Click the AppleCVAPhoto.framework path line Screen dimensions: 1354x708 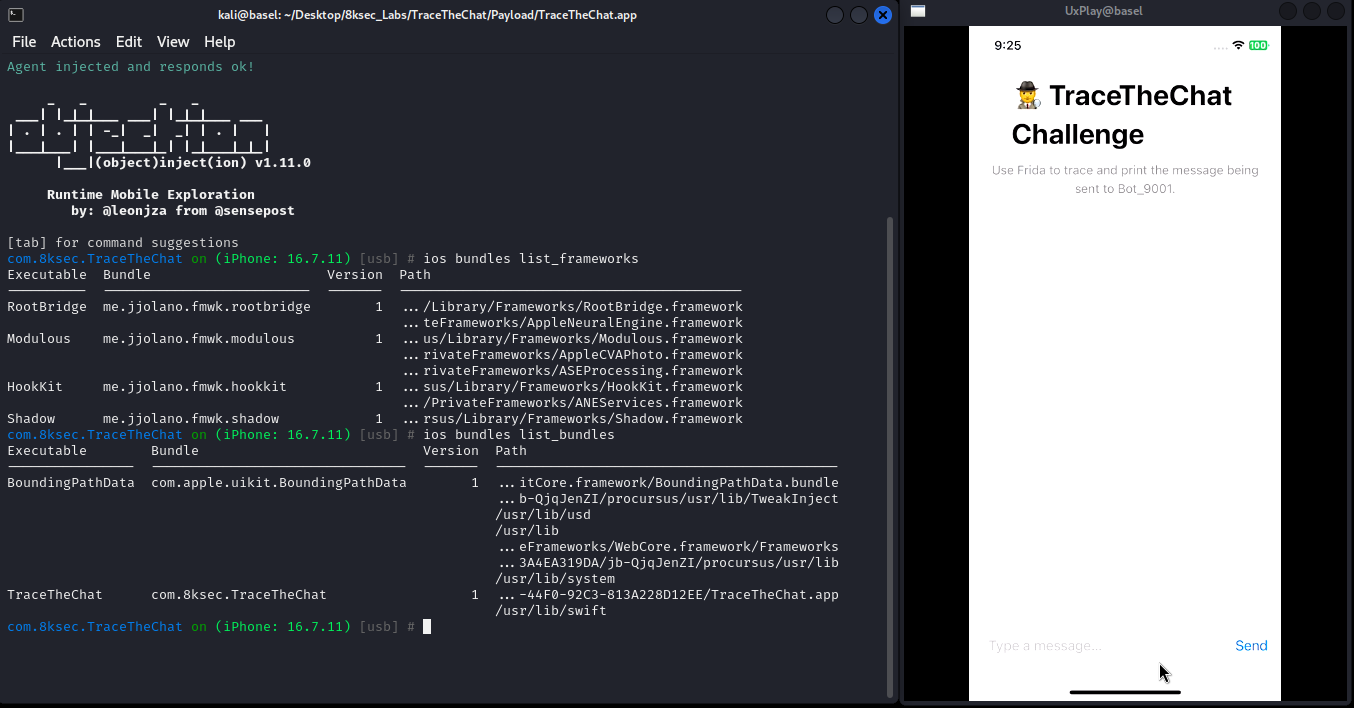coord(573,355)
